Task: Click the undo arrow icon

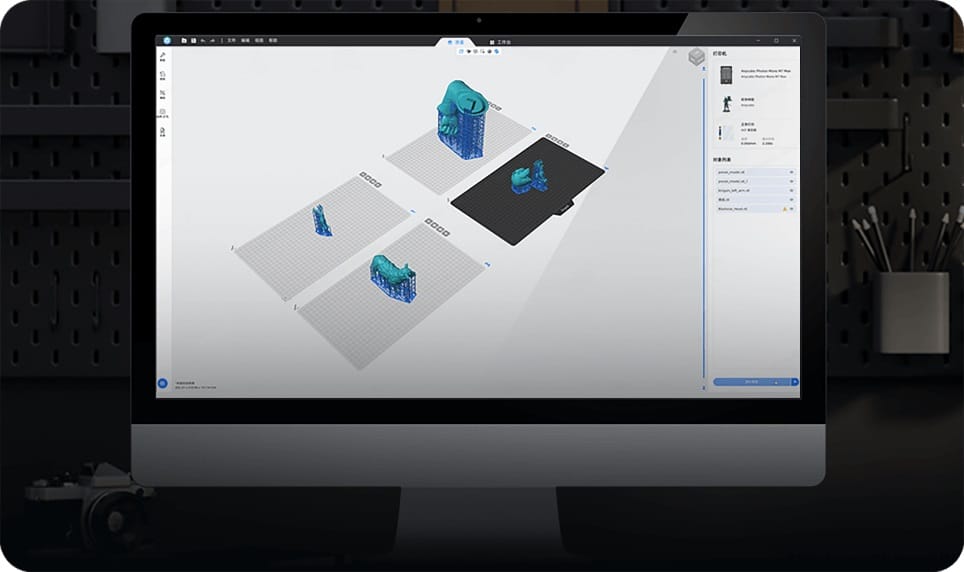Action: tap(203, 40)
